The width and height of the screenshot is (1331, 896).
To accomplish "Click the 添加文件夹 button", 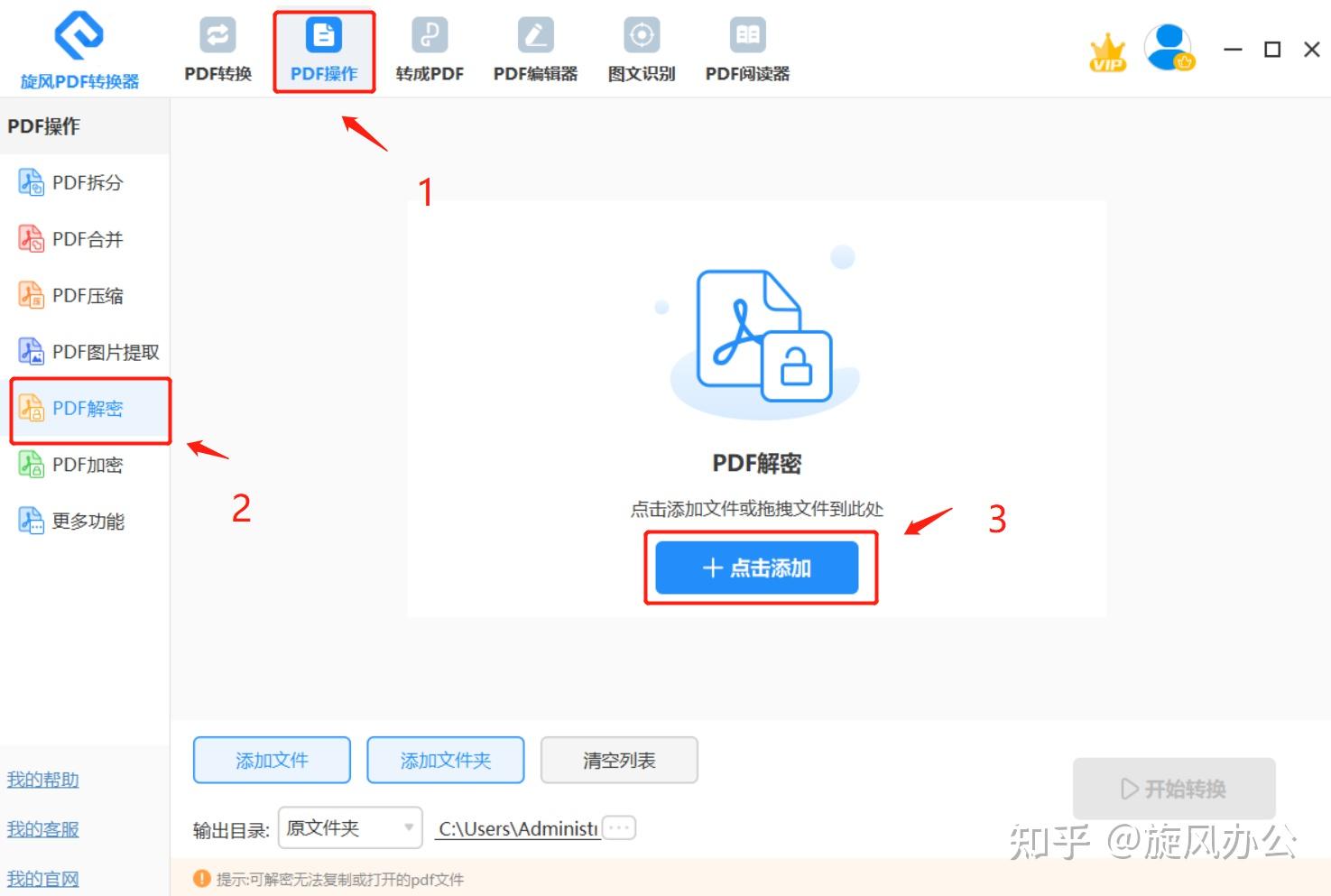I will [445, 760].
